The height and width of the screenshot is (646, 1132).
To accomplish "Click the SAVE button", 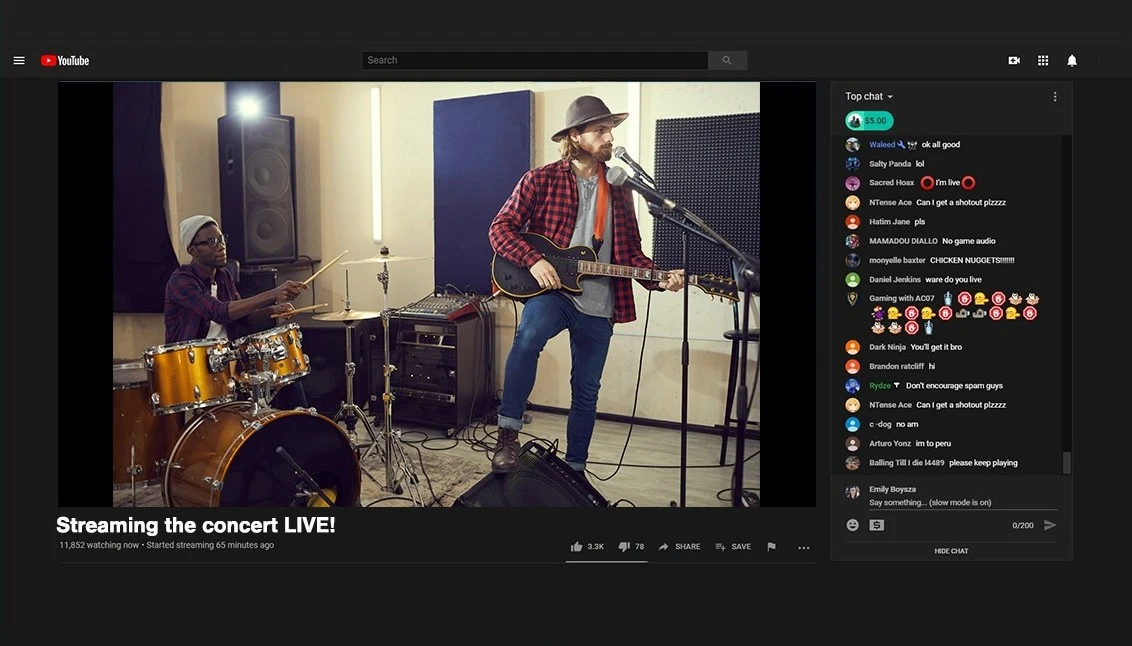I will point(734,547).
